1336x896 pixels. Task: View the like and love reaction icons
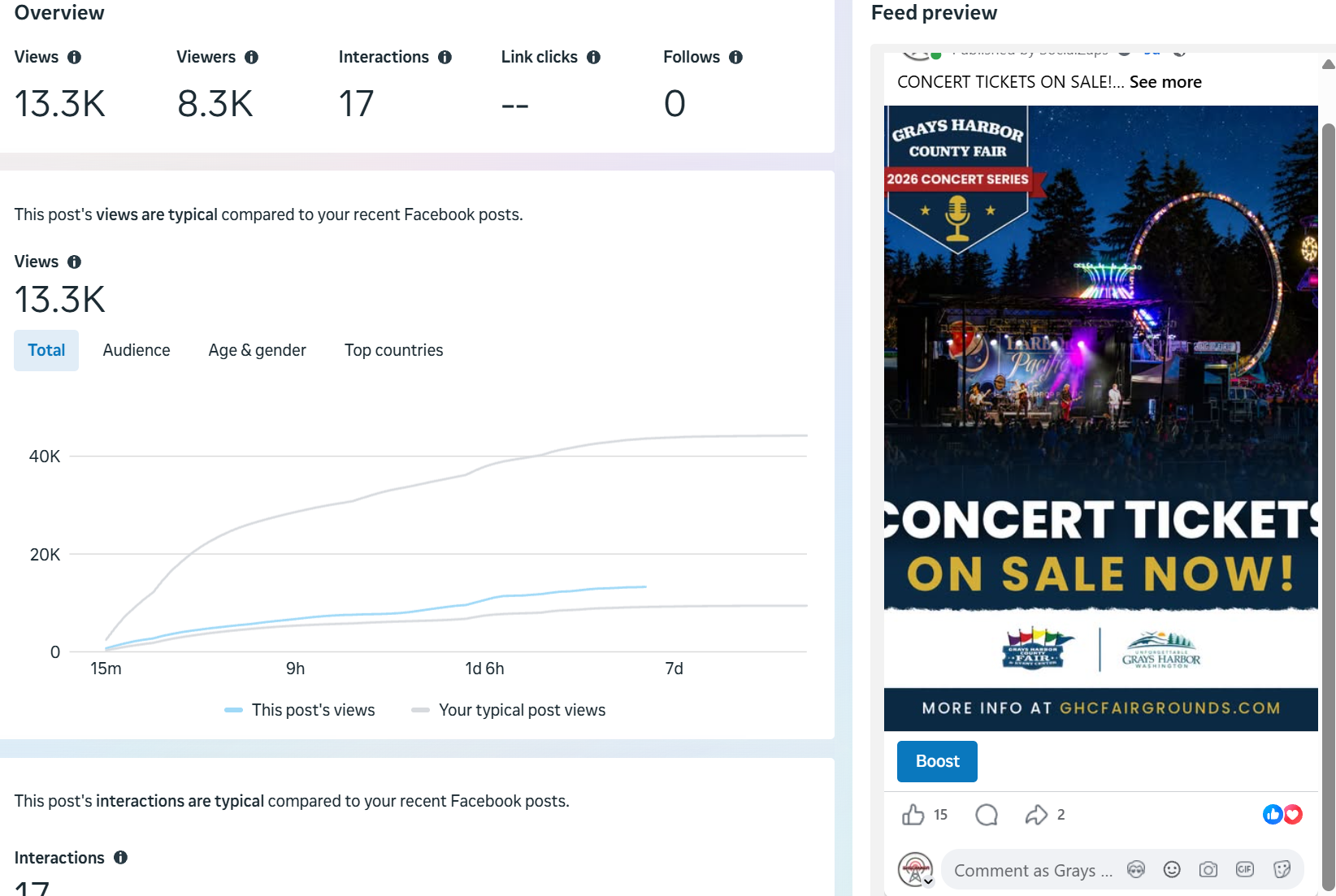[1282, 814]
